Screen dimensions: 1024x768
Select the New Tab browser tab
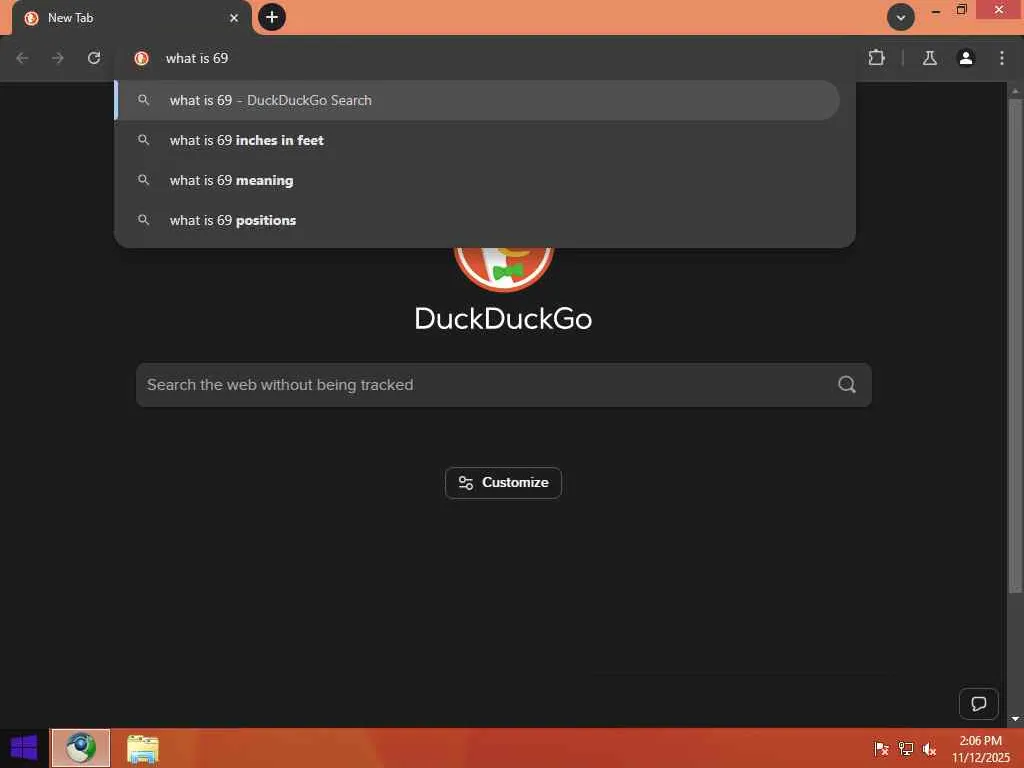pos(131,18)
